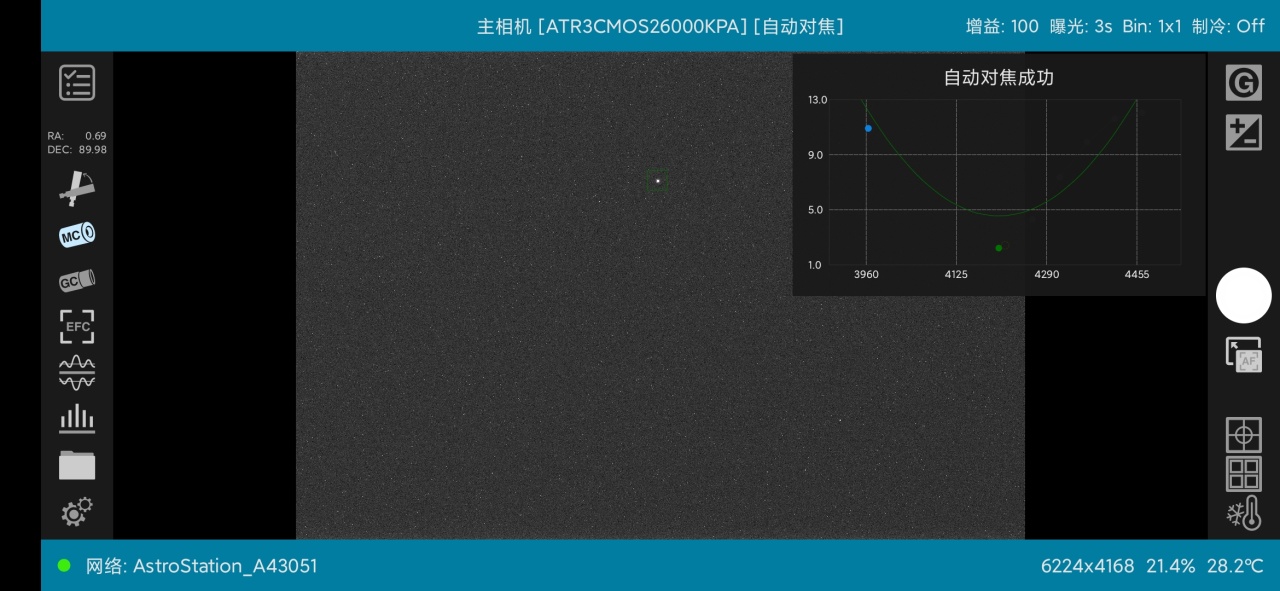The image size is (1280, 591).
Task: Open the exposure plus/minus adjustment
Action: point(1243,133)
